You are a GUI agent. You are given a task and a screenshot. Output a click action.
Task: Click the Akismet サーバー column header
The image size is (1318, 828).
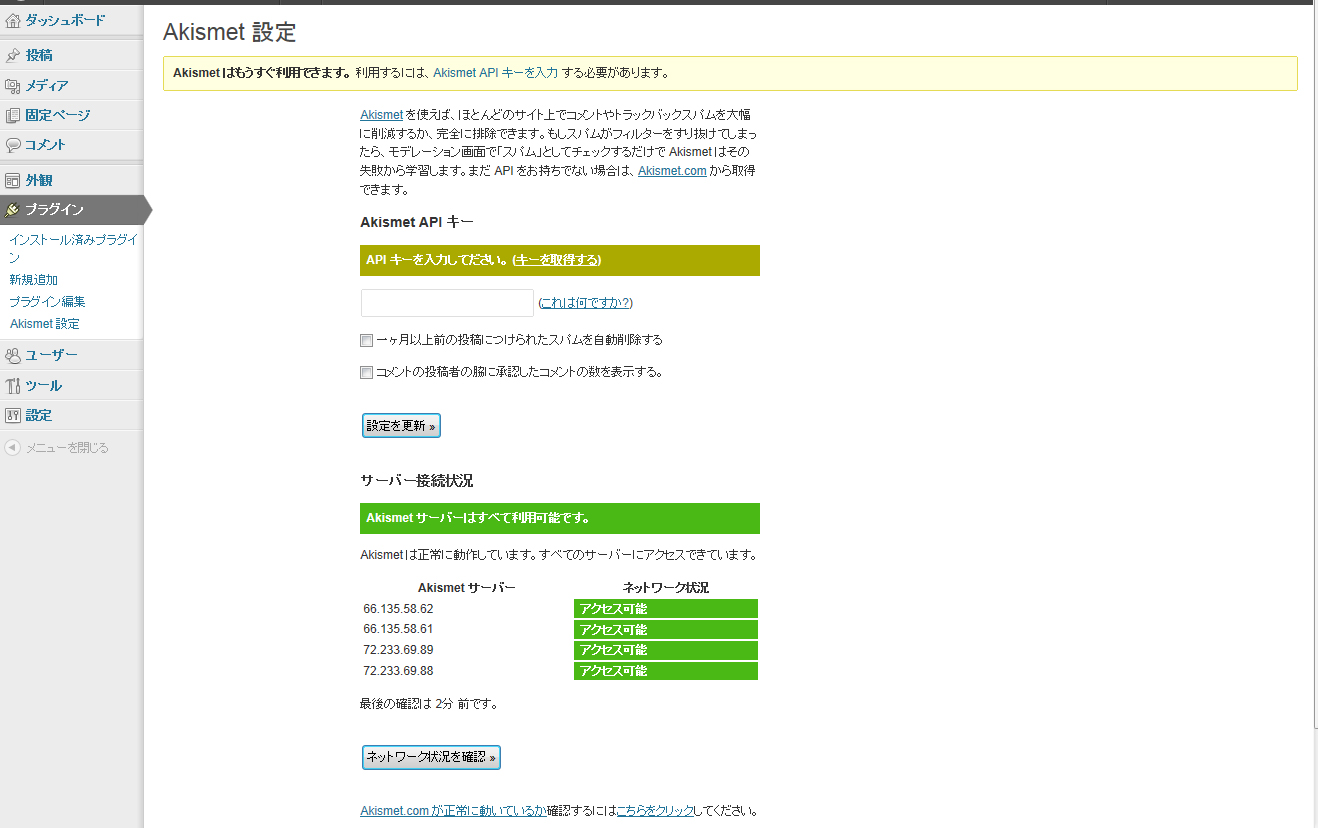click(x=467, y=588)
